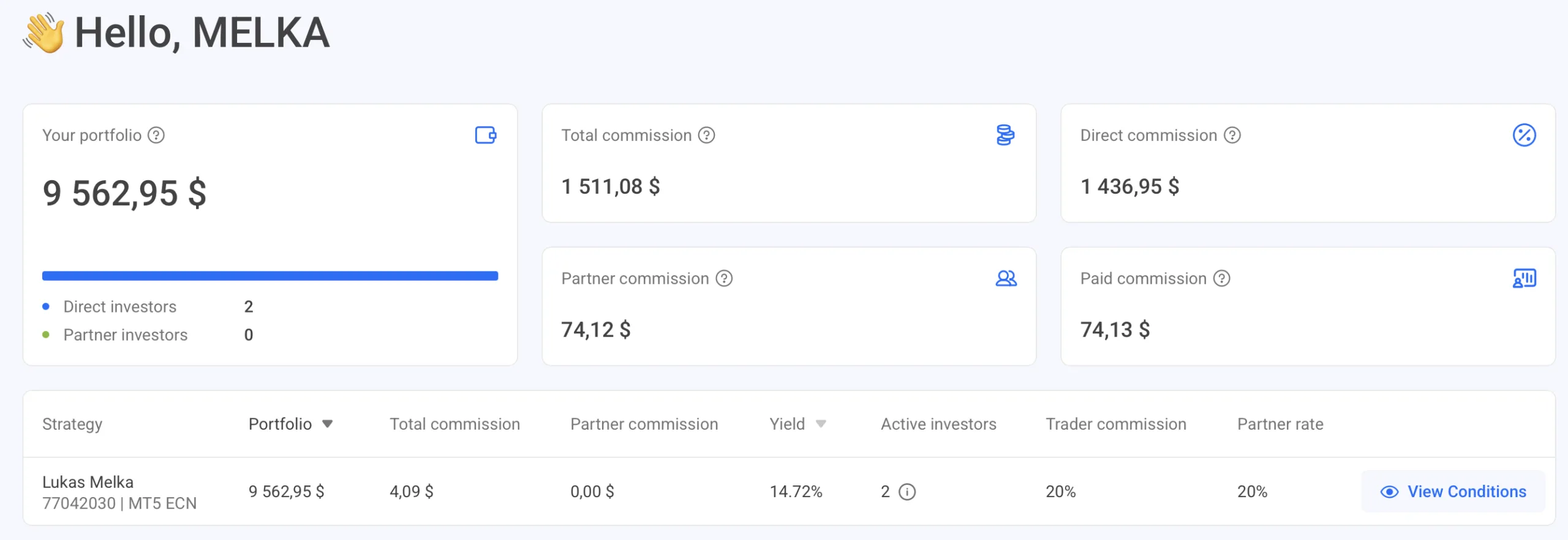Open View Conditions for Lukas Melka

pyautogui.click(x=1453, y=492)
